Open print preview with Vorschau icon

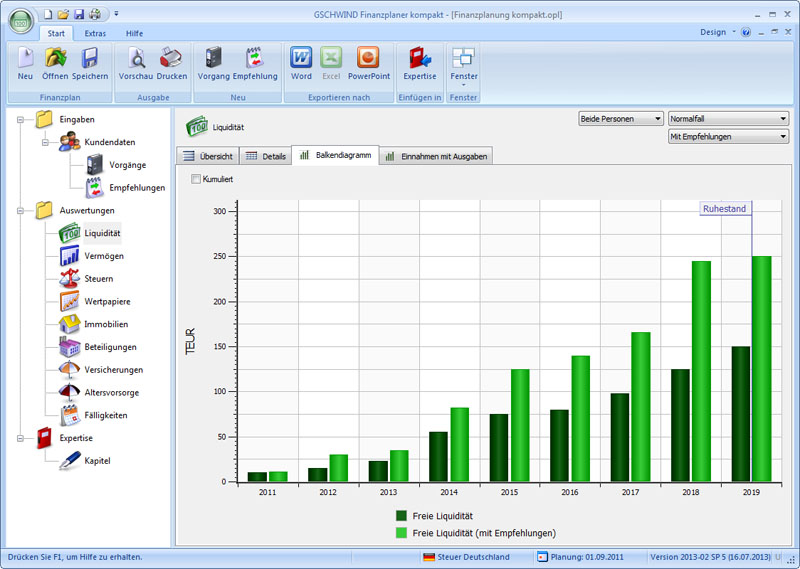click(135, 62)
